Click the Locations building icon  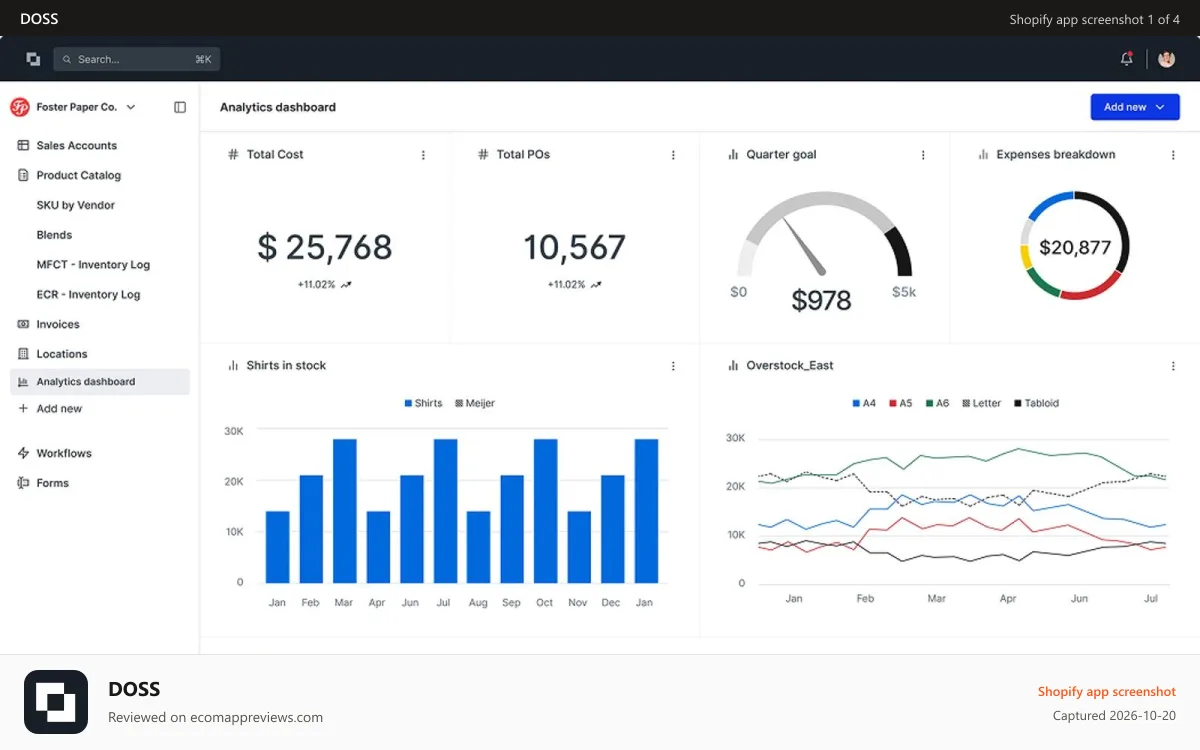pyautogui.click(x=24, y=354)
